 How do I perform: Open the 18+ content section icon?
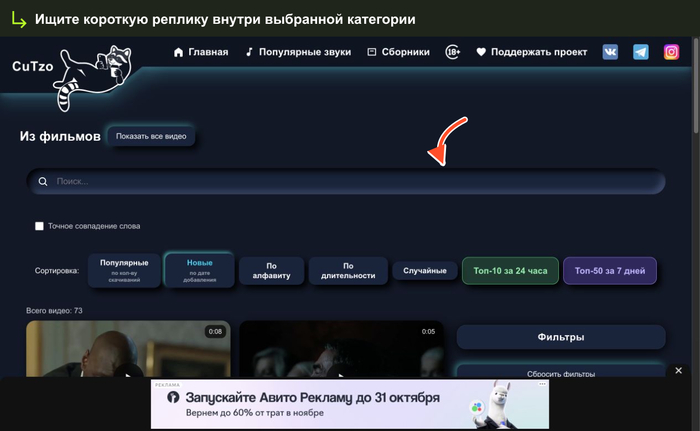coord(453,52)
